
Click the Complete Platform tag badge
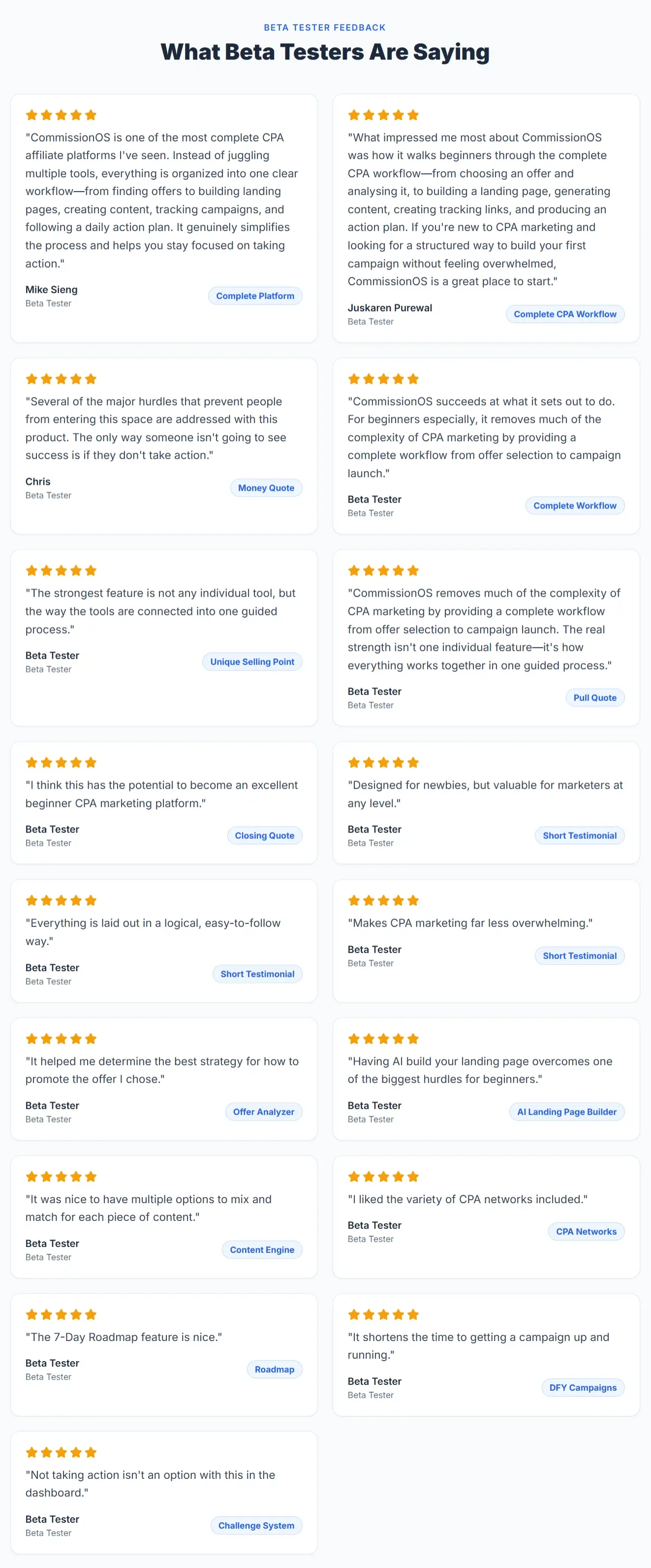255,296
